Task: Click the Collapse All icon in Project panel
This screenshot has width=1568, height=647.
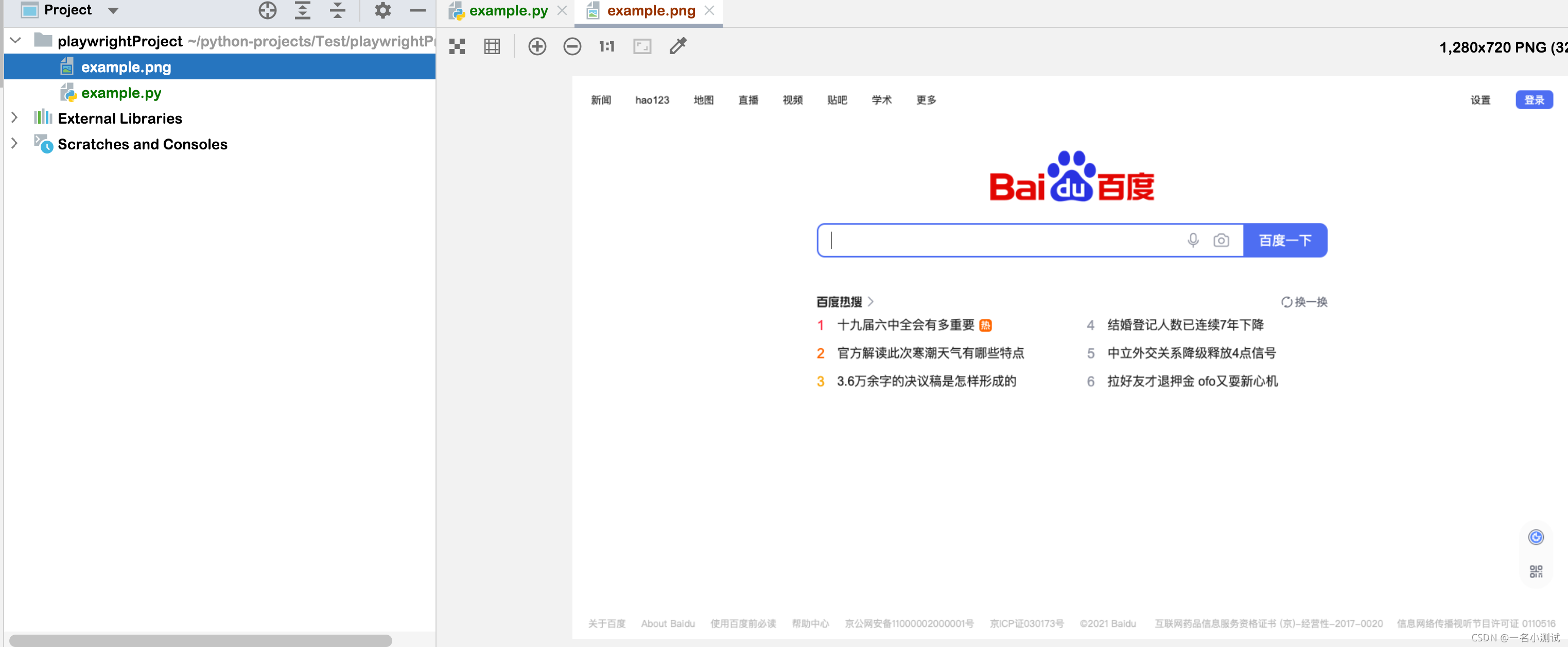Action: point(337,10)
